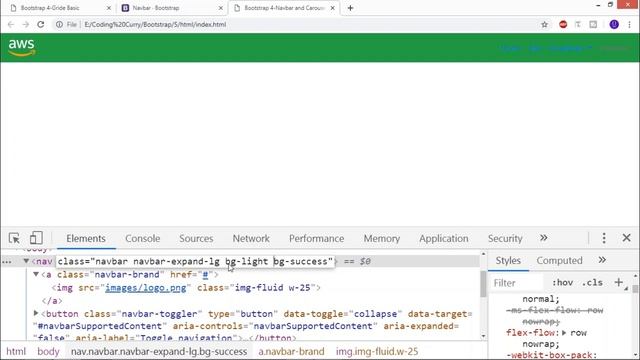Expand the navbar-toggler button node
The width and height of the screenshot is (640, 360).
36,313
